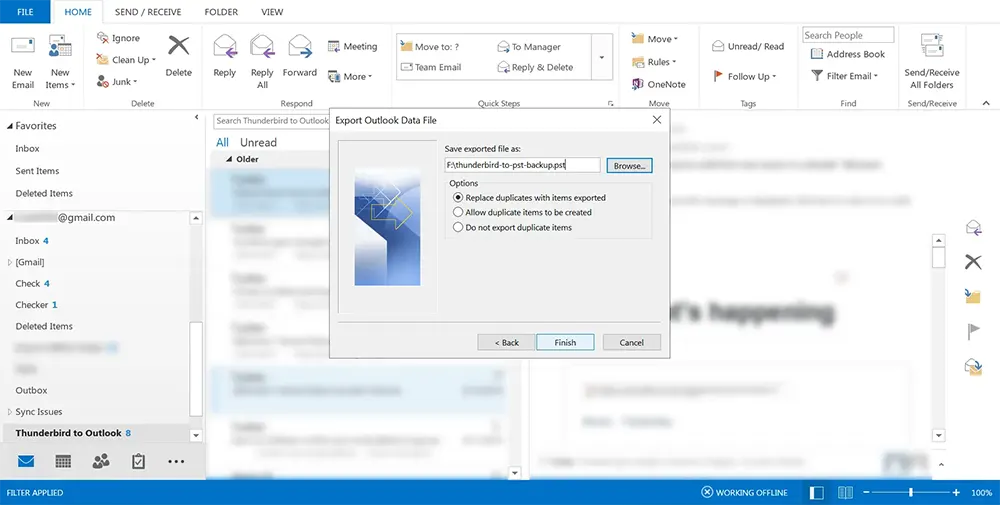Click the zoom in plus button

coord(956,492)
